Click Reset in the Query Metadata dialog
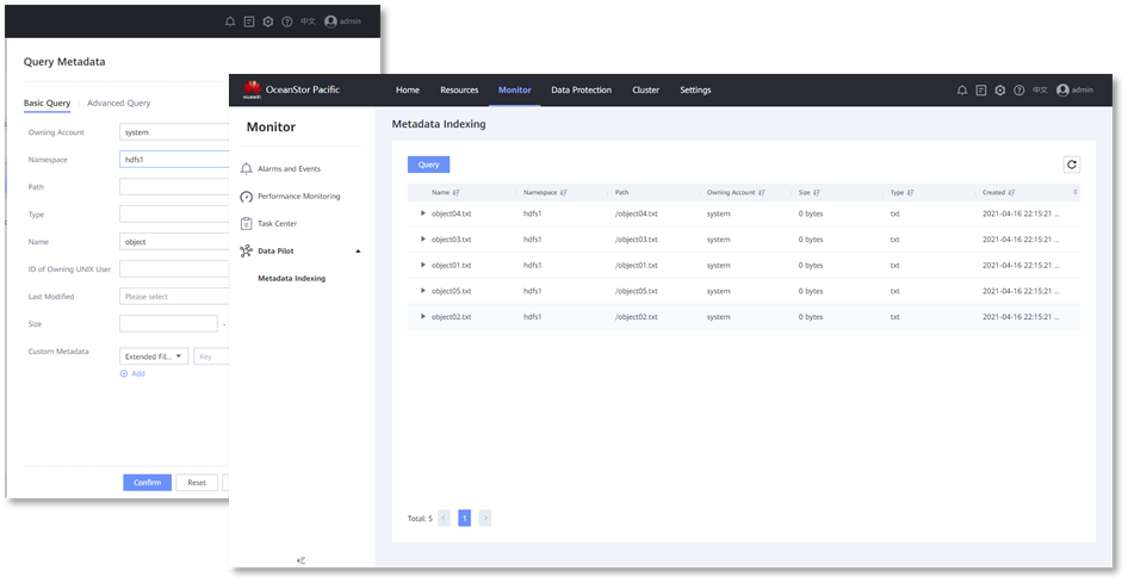The width and height of the screenshot is (1131, 585). pyautogui.click(x=197, y=483)
